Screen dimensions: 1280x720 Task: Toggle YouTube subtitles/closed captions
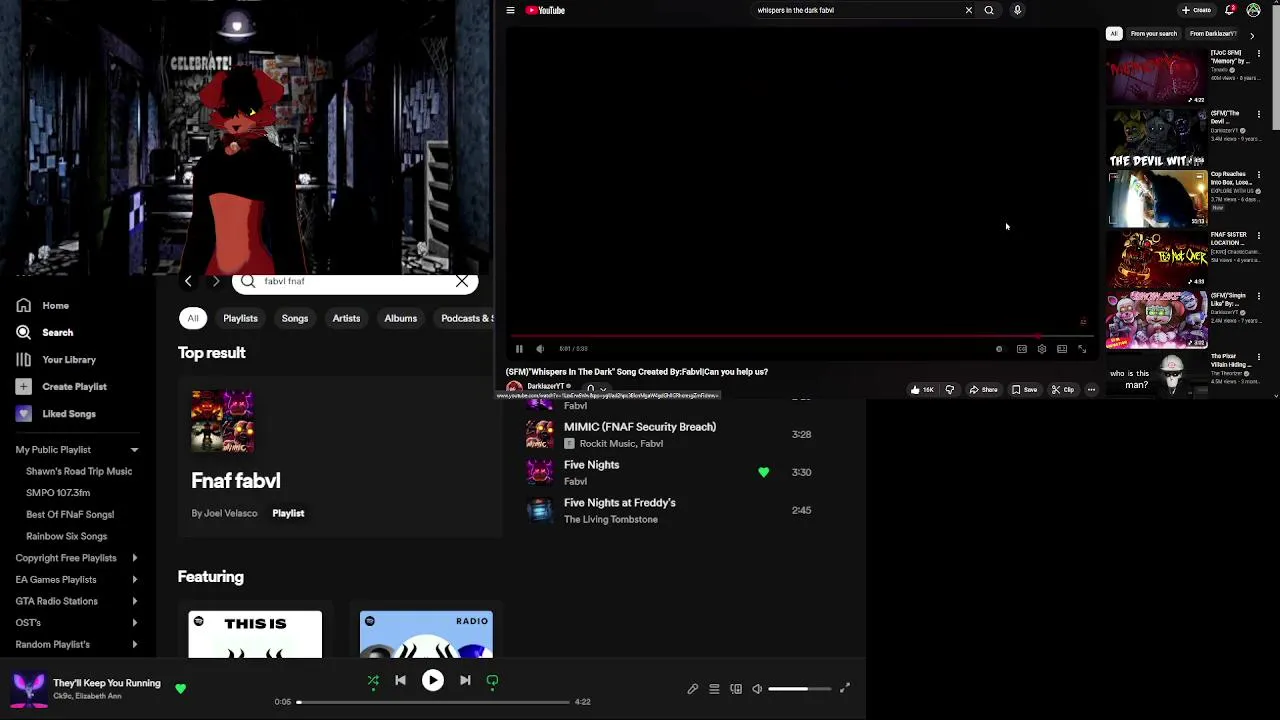pos(1021,349)
